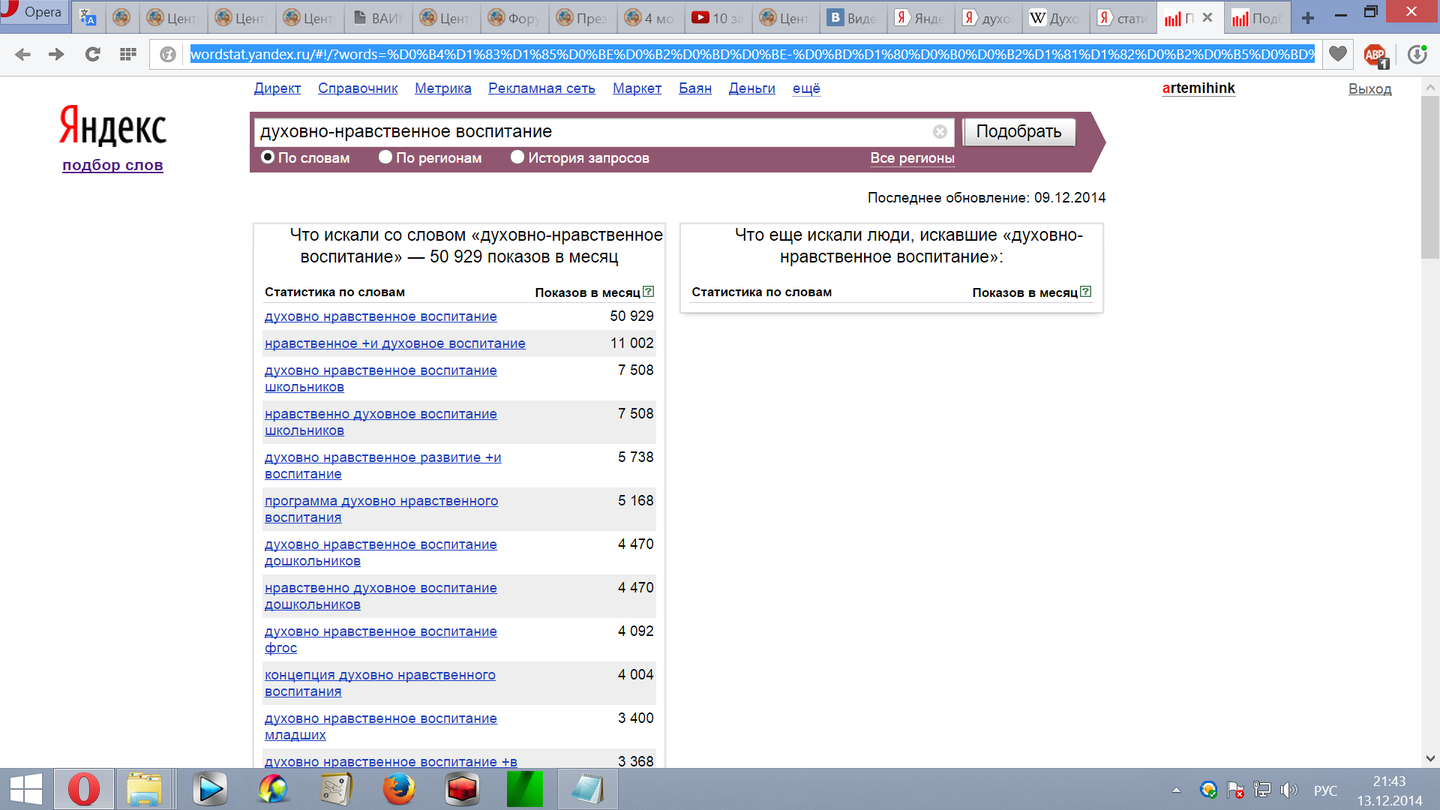Click the page's vertical scrollbar
Screen dimensions: 1440x810
[1430, 400]
